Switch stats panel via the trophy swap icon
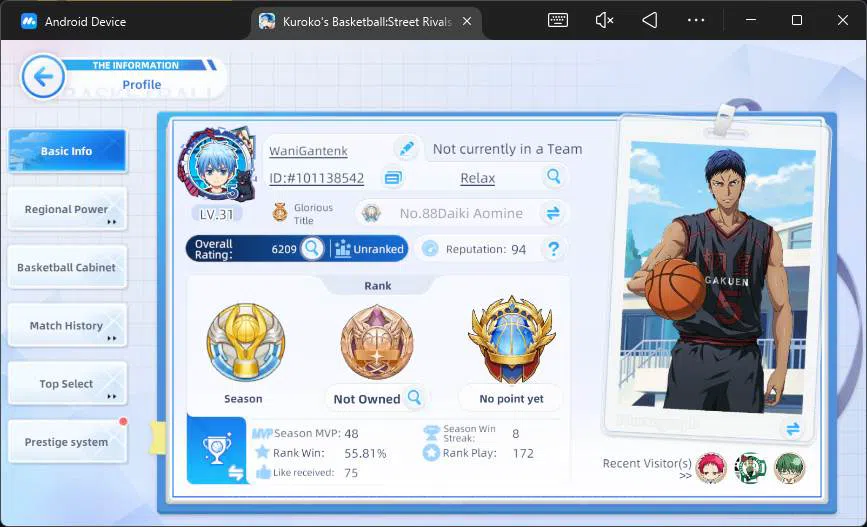The width and height of the screenshot is (867, 527). click(236, 473)
